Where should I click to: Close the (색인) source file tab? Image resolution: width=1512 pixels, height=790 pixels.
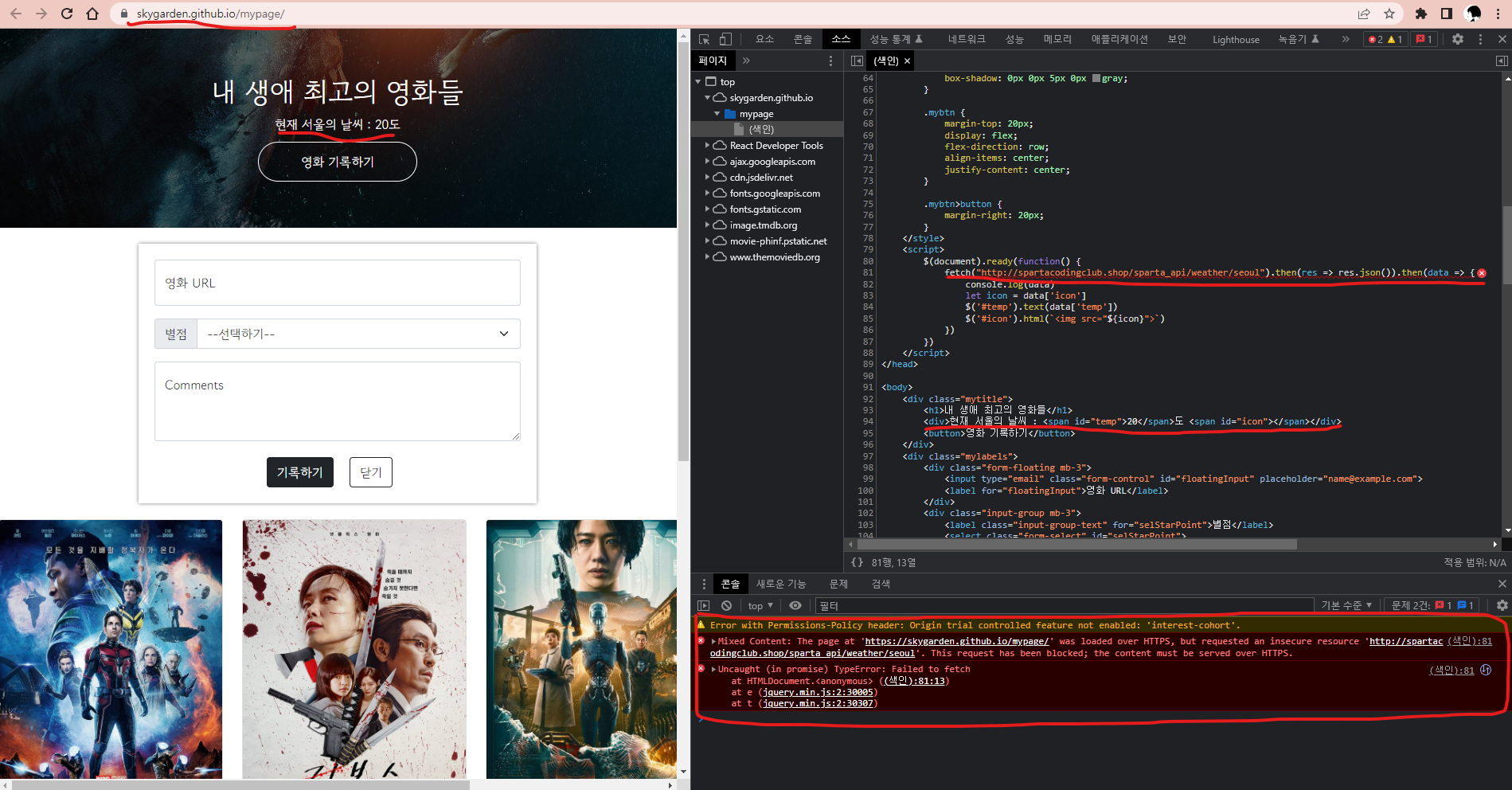907,61
